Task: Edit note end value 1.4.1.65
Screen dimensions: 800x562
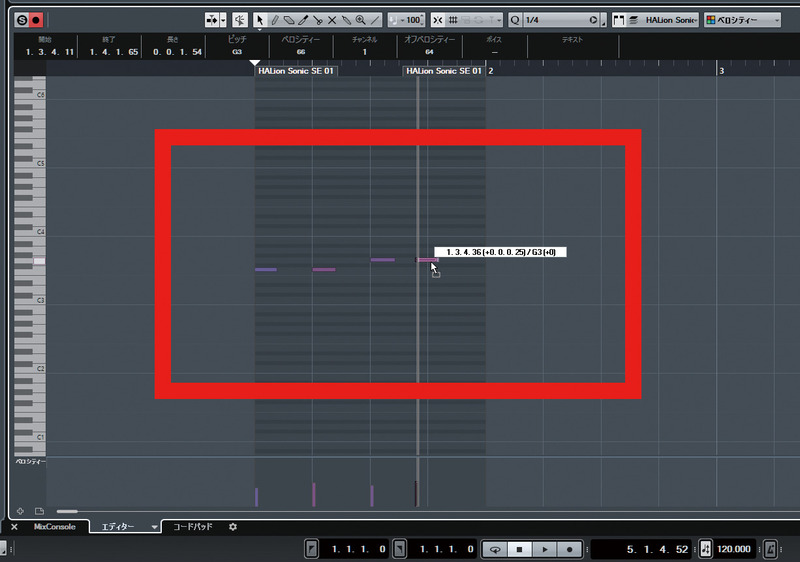Action: (x=113, y=52)
